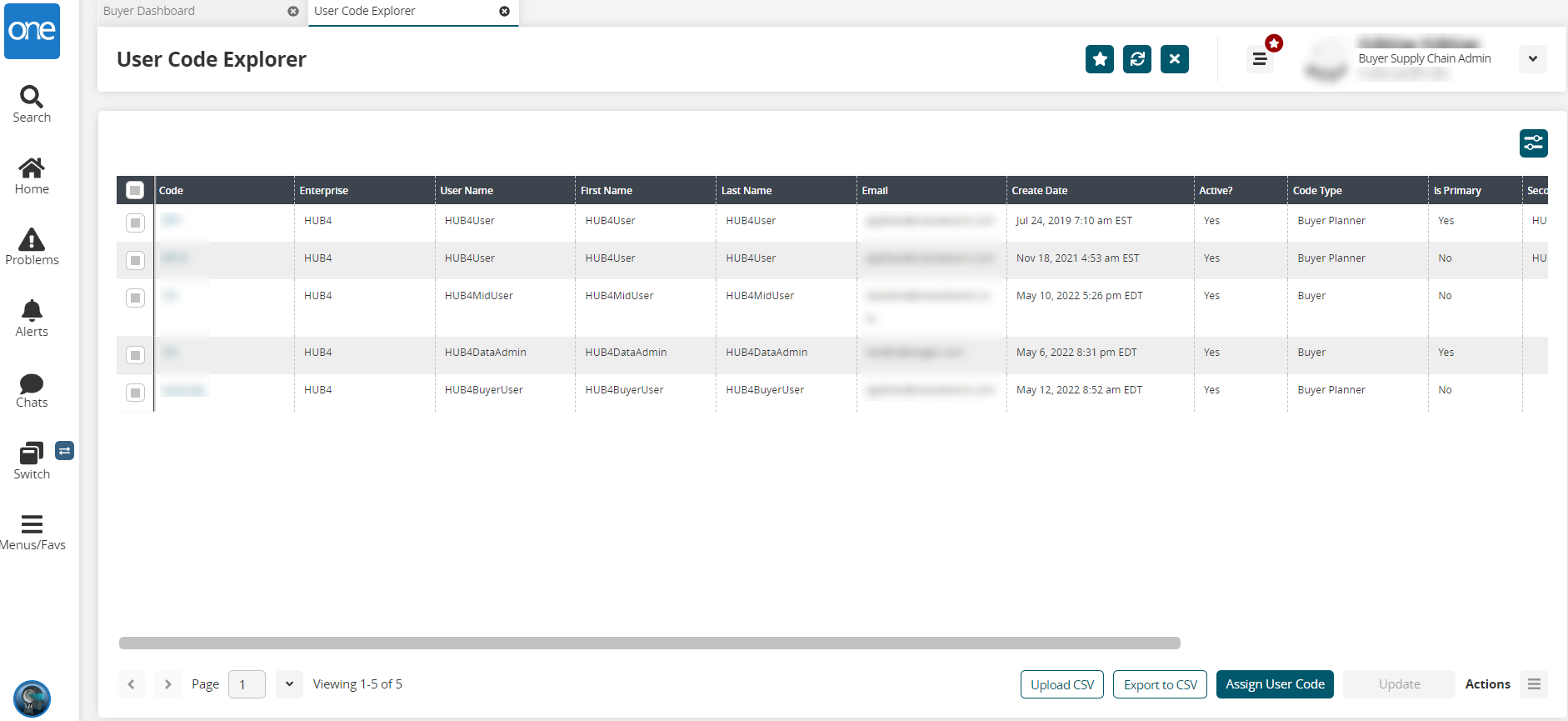Go to Home from sidebar
Viewport: 1568px width, 721px height.
pos(32,177)
